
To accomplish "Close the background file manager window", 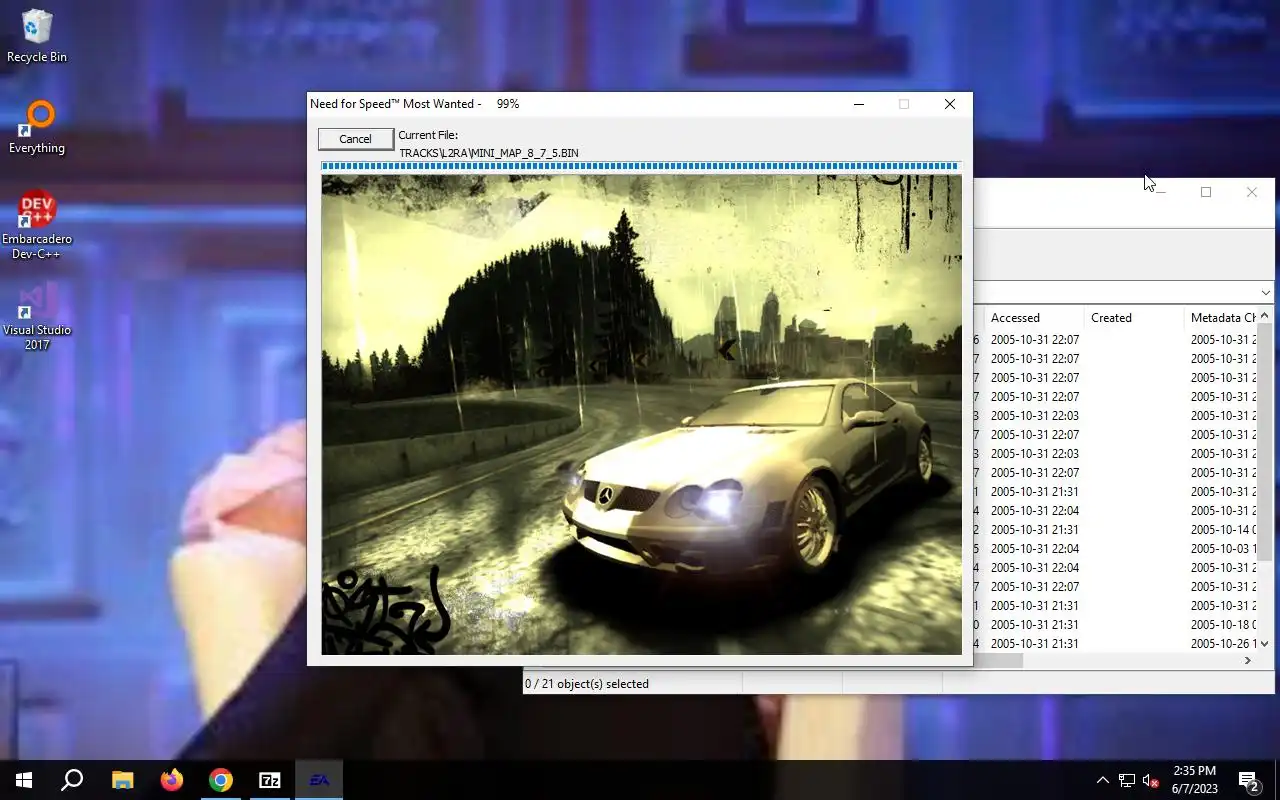I will pyautogui.click(x=1252, y=192).
